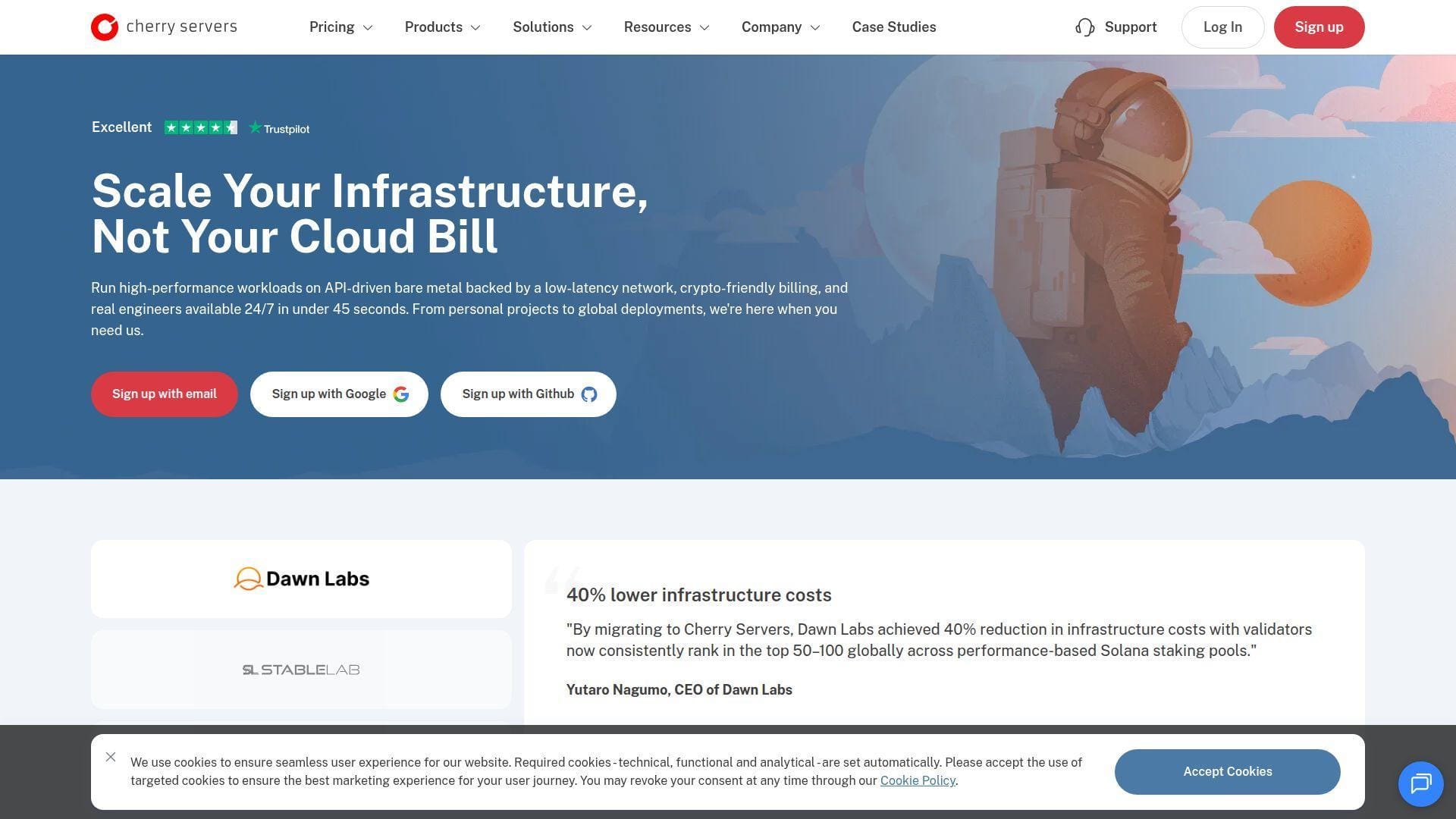Expand the Company menu chevron
The width and height of the screenshot is (1456, 819).
click(815, 28)
